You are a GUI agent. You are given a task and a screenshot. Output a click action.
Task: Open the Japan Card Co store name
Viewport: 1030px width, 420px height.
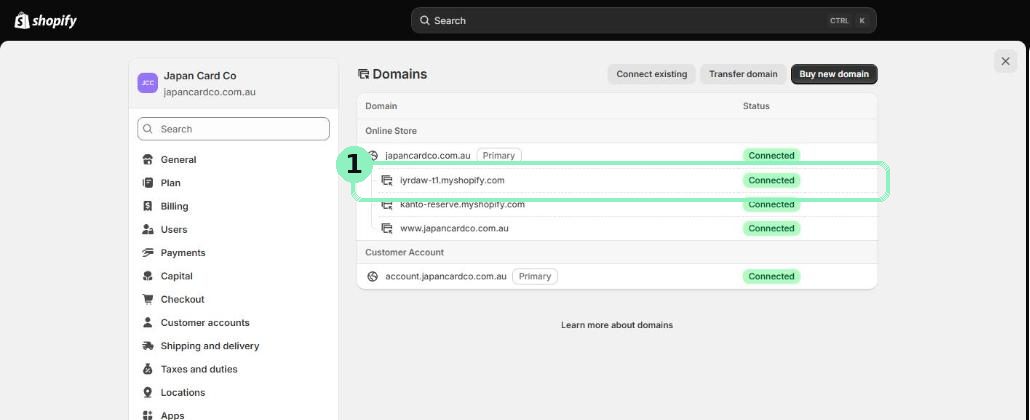pyautogui.click(x=200, y=76)
